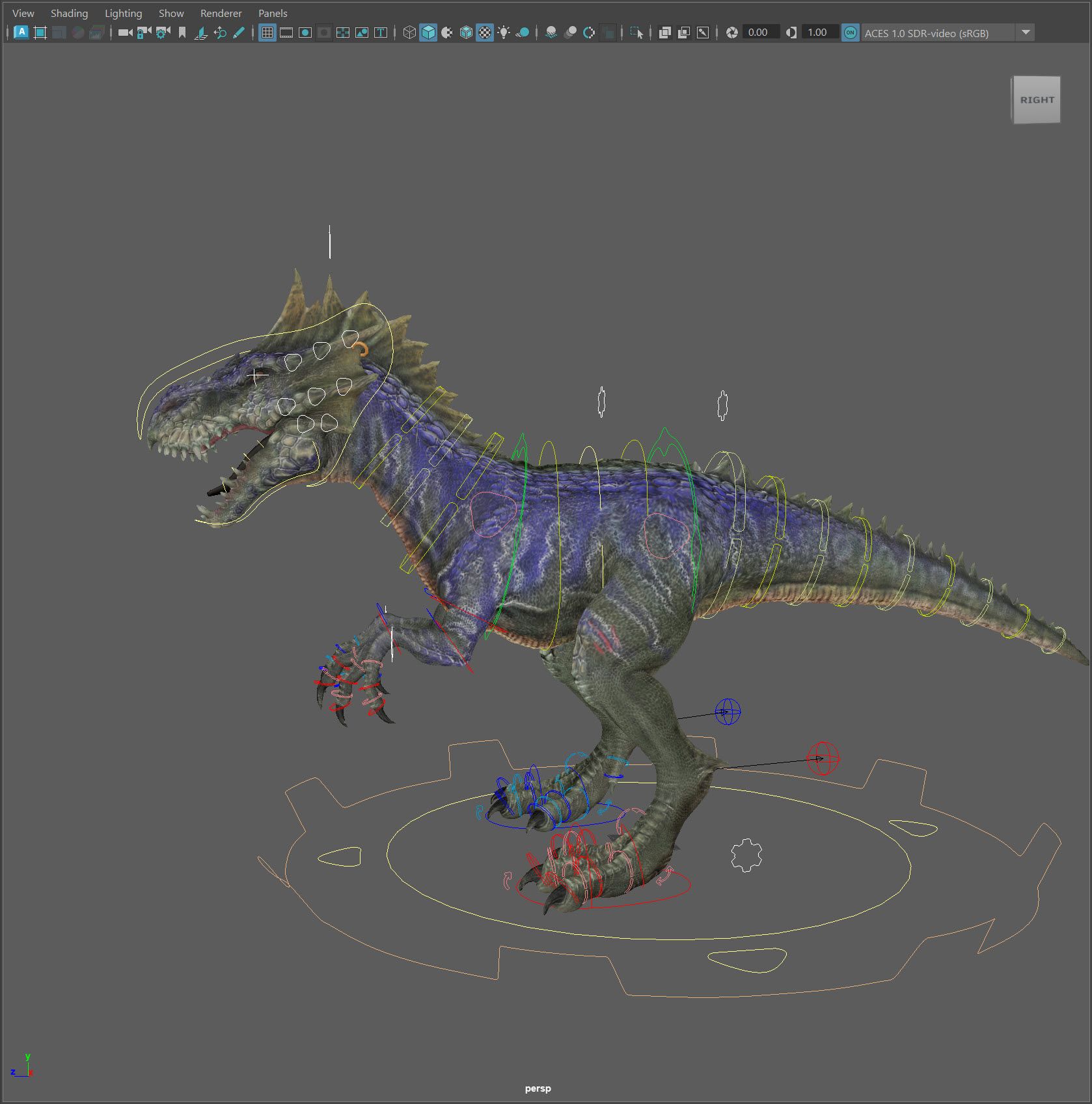
Task: Switch to Wireframe shading icon
Action: pyautogui.click(x=409, y=33)
